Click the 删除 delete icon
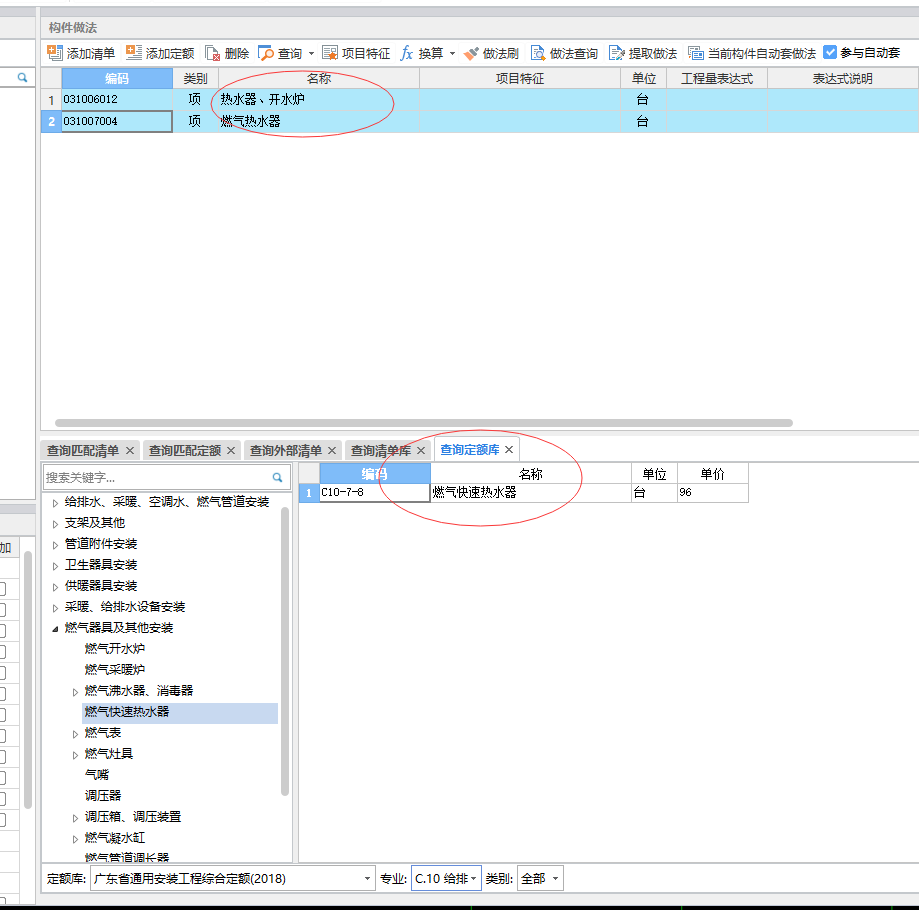Image resolution: width=919 pixels, height=910 pixels. click(212, 53)
